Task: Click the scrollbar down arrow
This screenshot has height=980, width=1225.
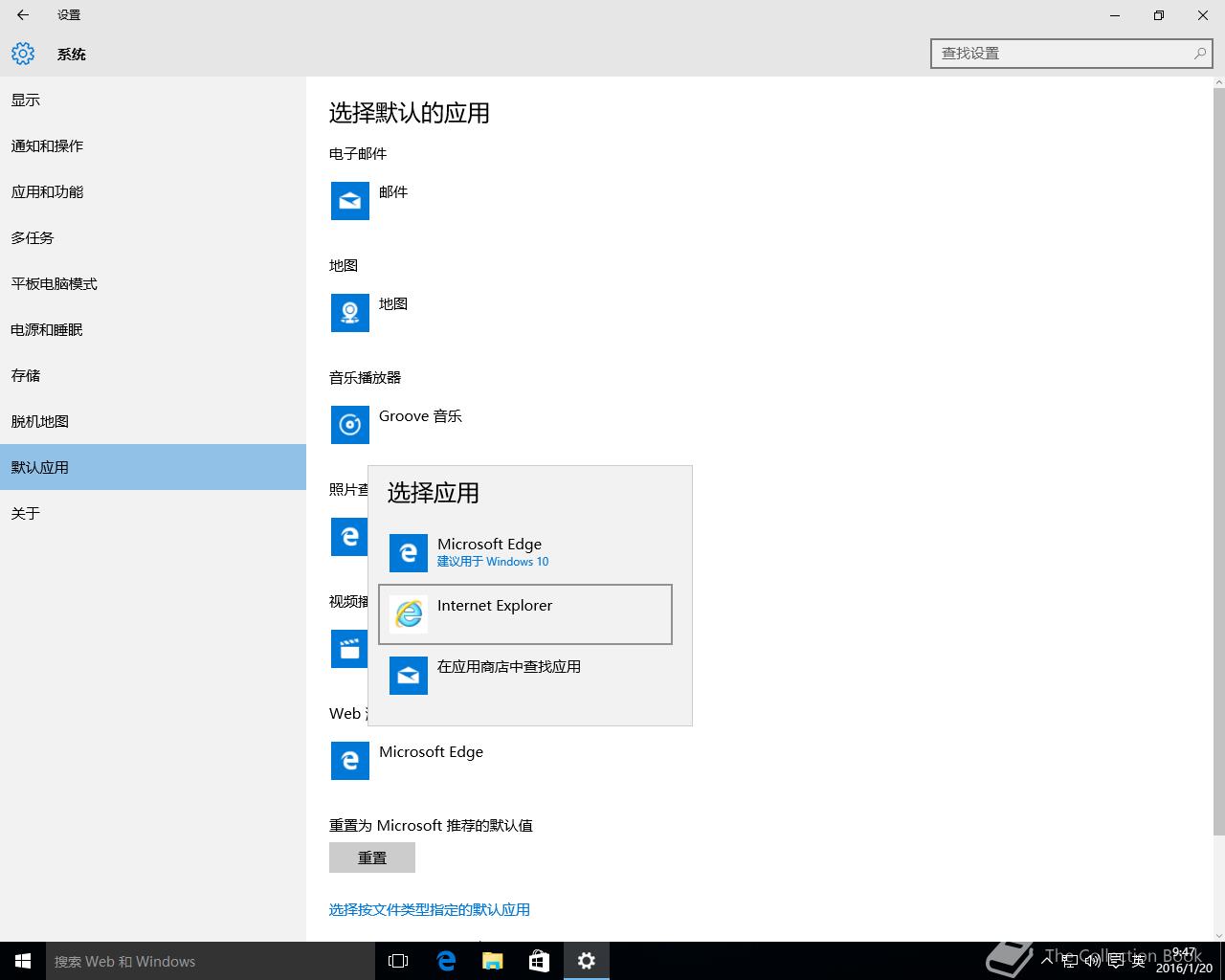Action: click(1218, 934)
